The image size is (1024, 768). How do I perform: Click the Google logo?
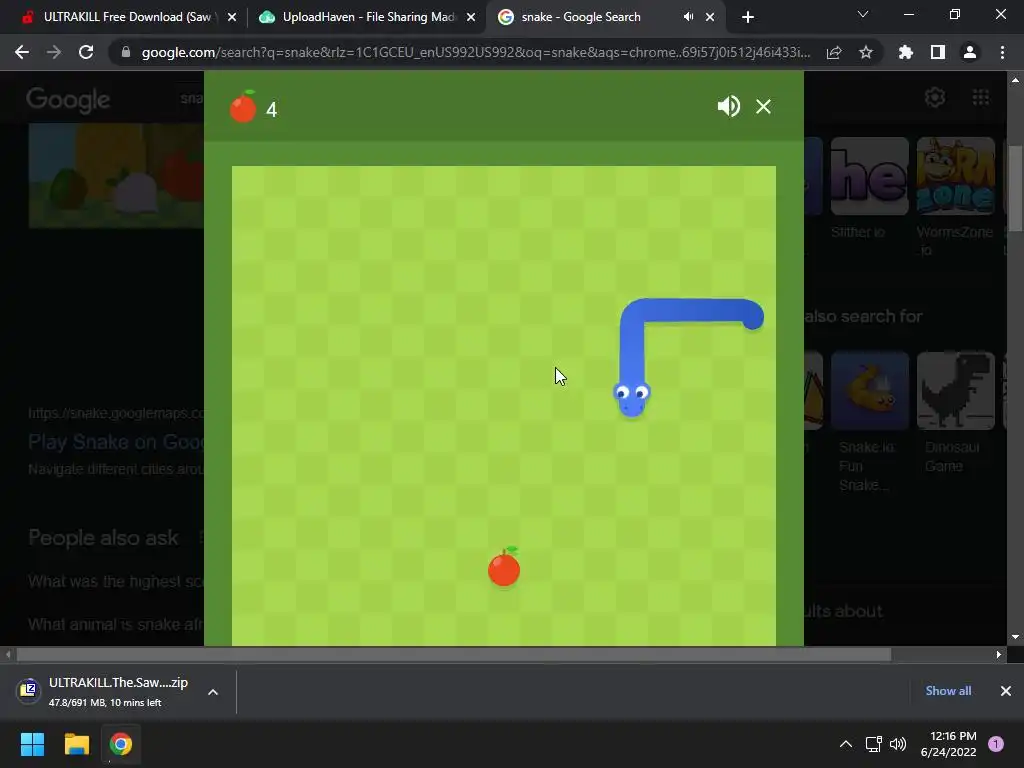(x=68, y=99)
